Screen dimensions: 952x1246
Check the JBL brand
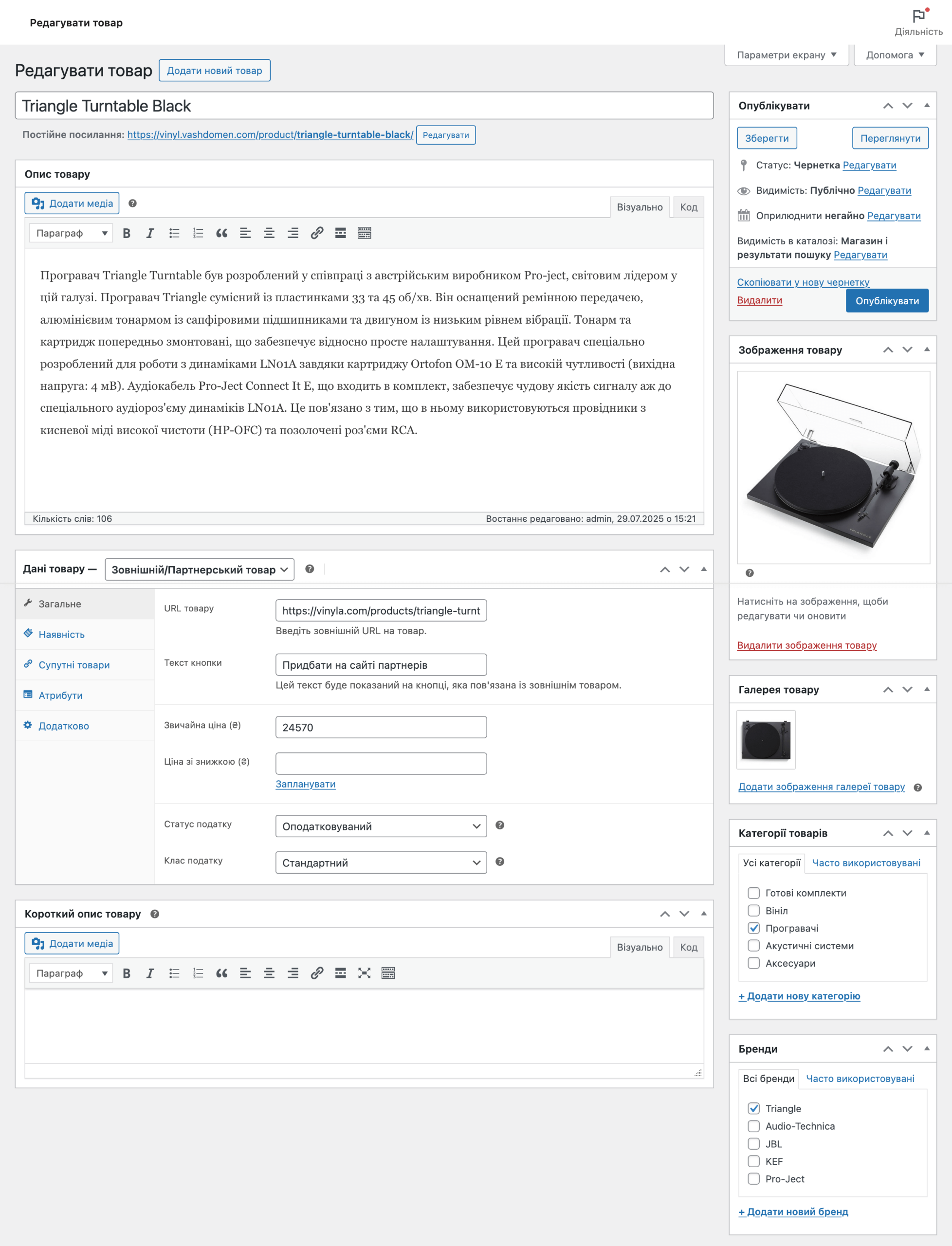tap(753, 1144)
